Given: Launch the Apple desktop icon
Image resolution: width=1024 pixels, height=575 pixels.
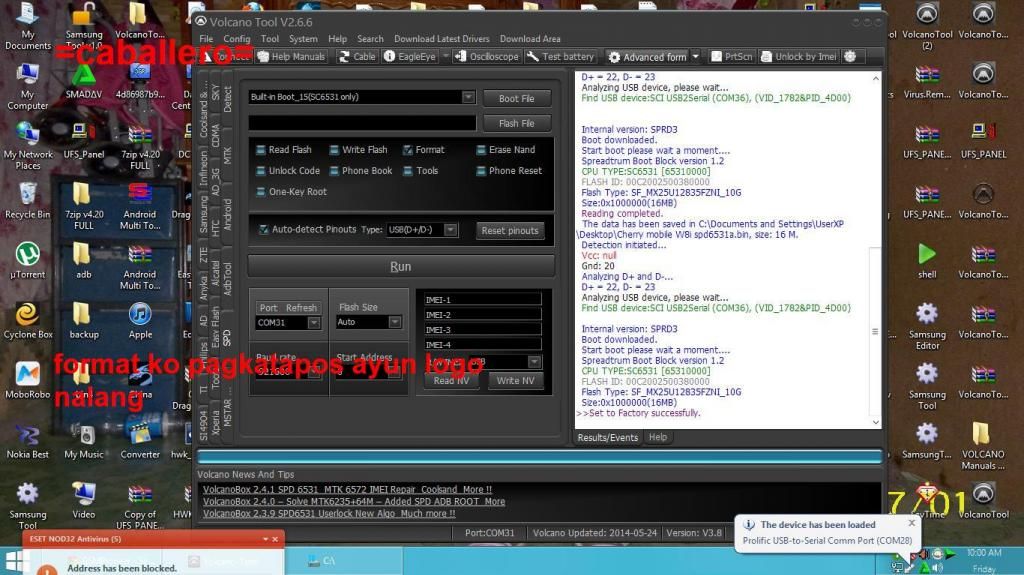Looking at the screenshot, I should (140, 321).
